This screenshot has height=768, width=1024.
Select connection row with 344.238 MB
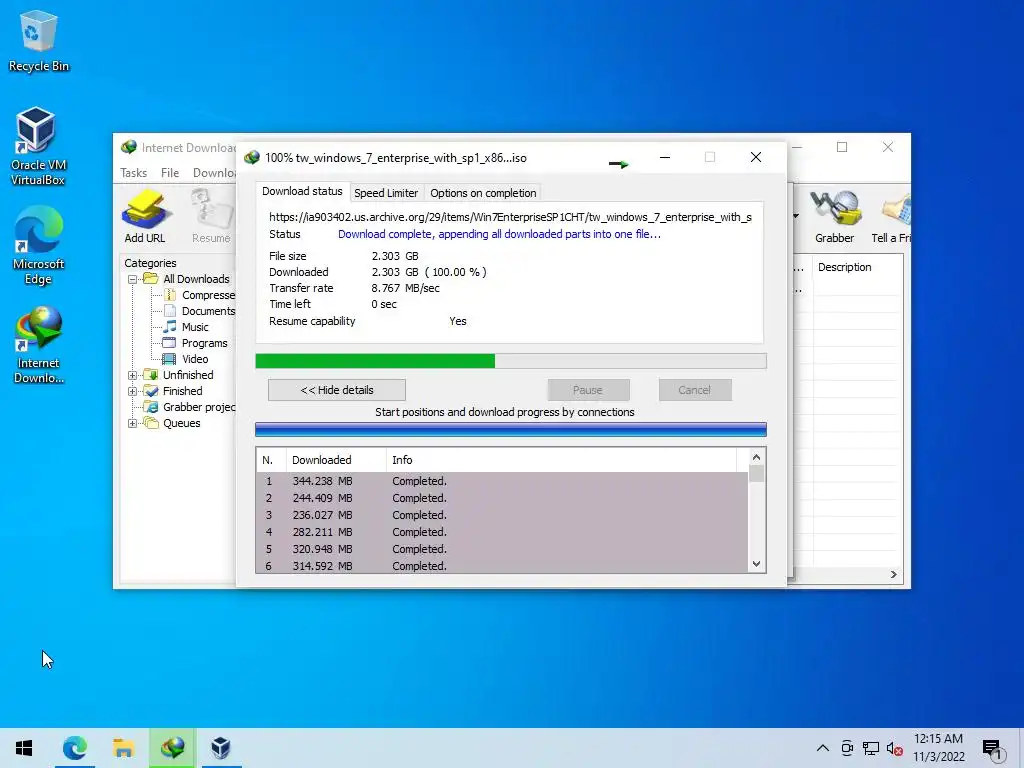click(502, 481)
